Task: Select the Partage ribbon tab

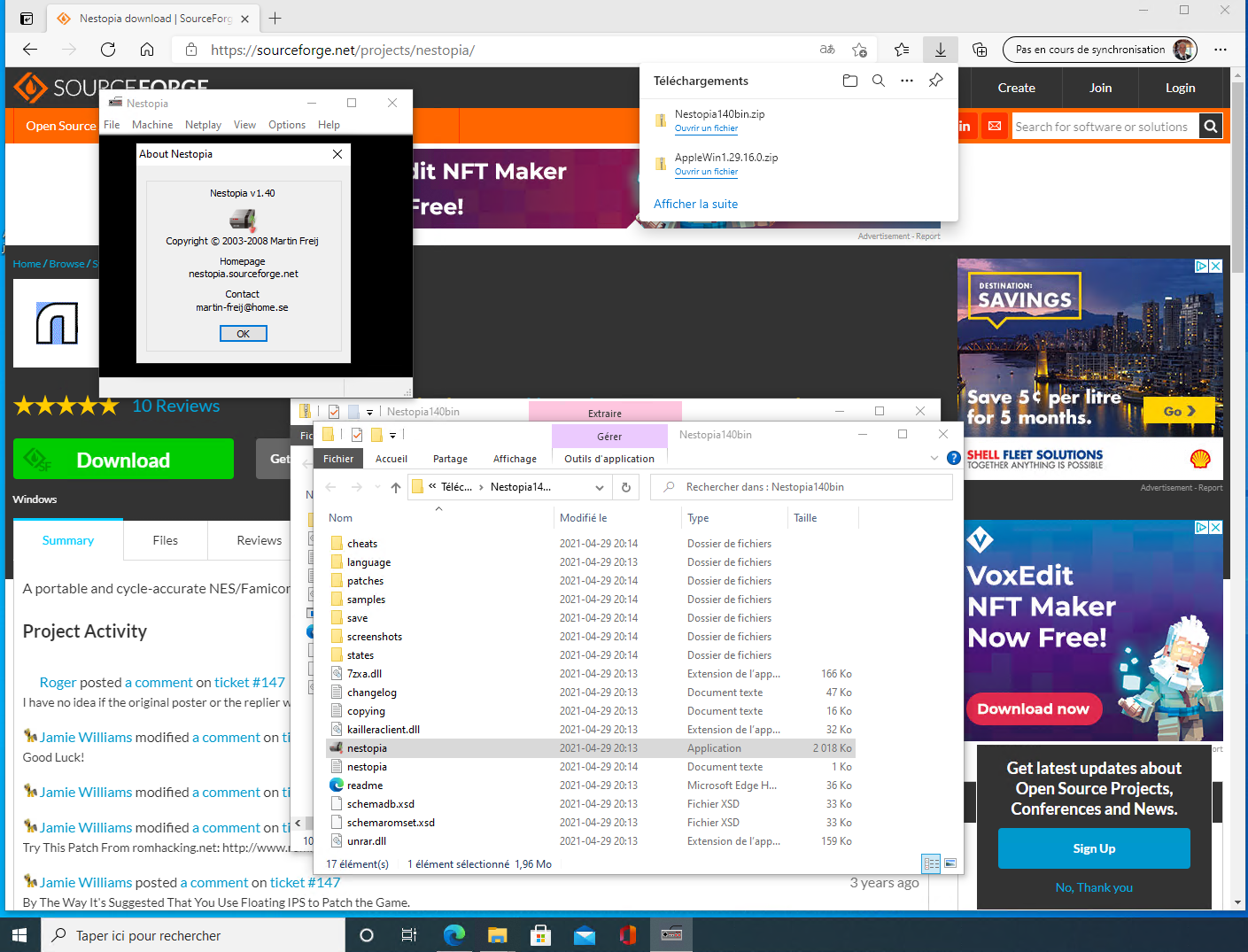Action: [450, 459]
